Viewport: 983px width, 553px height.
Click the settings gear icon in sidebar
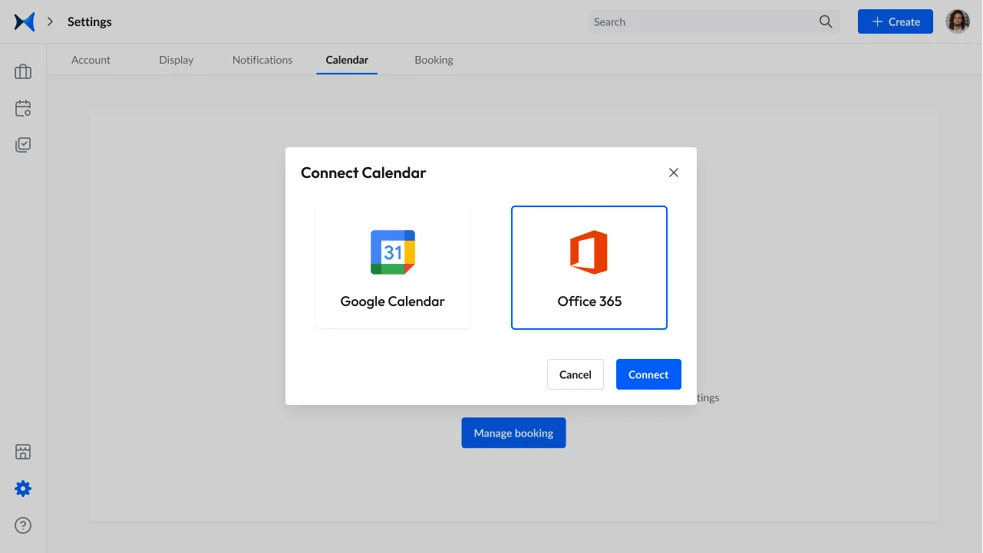coord(23,488)
